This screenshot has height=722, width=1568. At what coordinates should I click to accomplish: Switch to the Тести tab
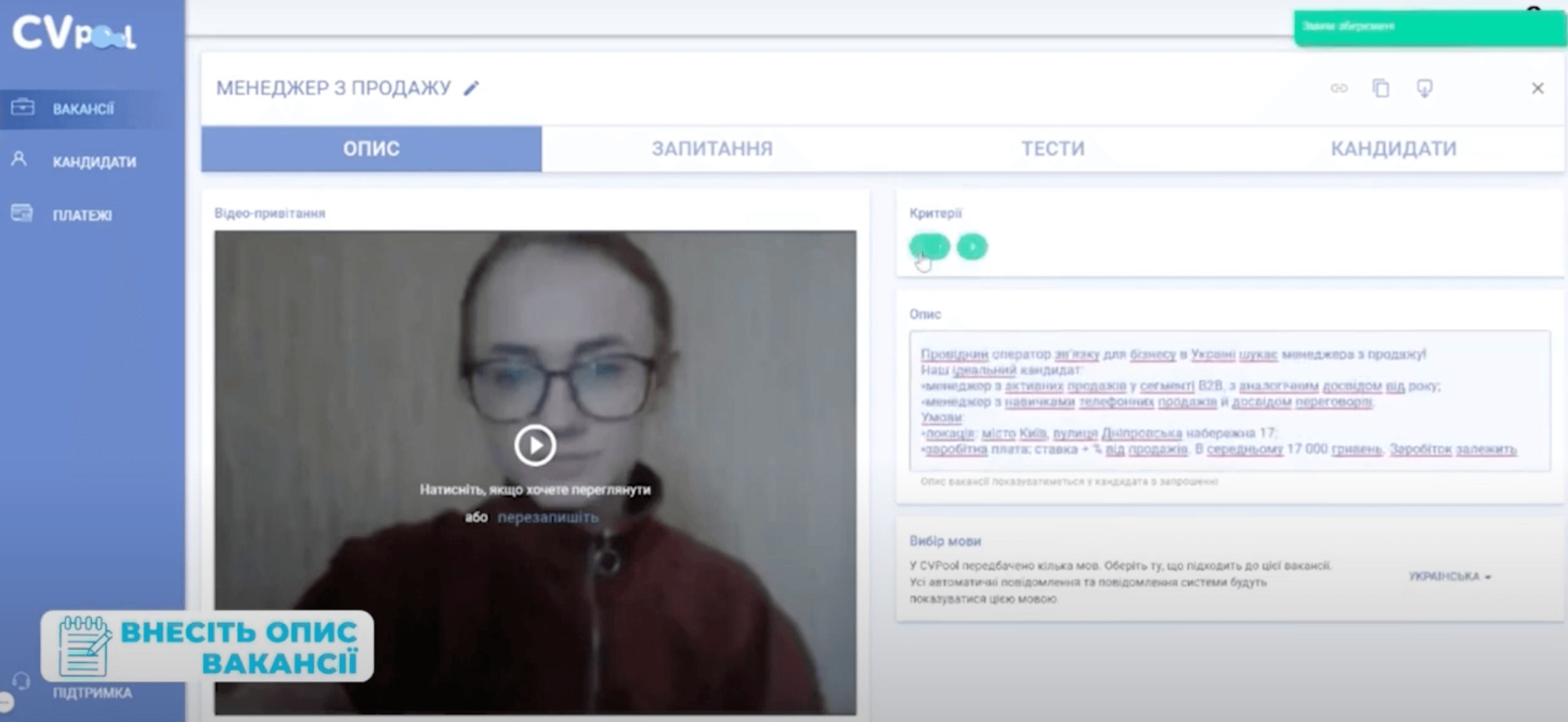coord(1053,148)
